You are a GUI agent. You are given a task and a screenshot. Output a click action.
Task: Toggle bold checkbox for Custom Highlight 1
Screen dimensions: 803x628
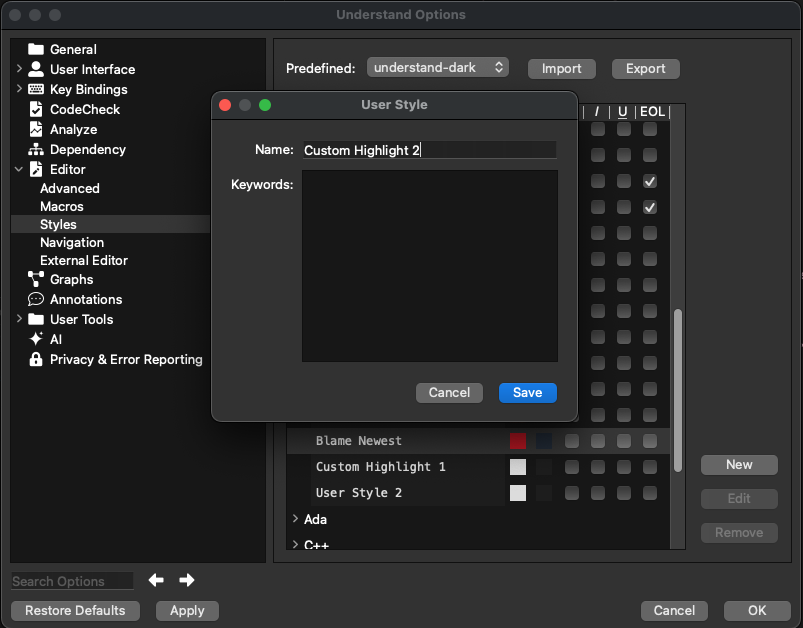click(572, 467)
